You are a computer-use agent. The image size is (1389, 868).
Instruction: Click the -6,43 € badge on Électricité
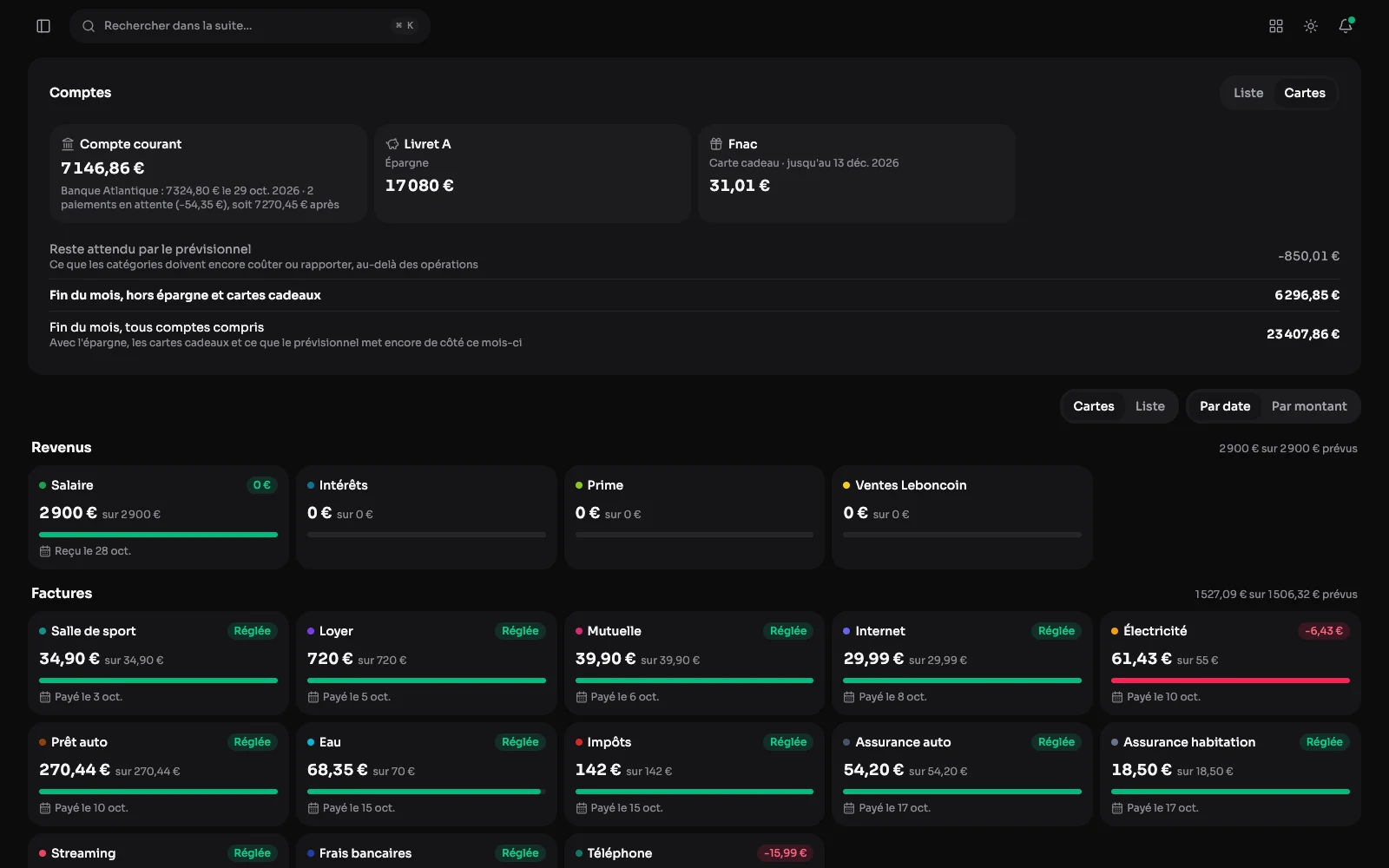point(1324,631)
